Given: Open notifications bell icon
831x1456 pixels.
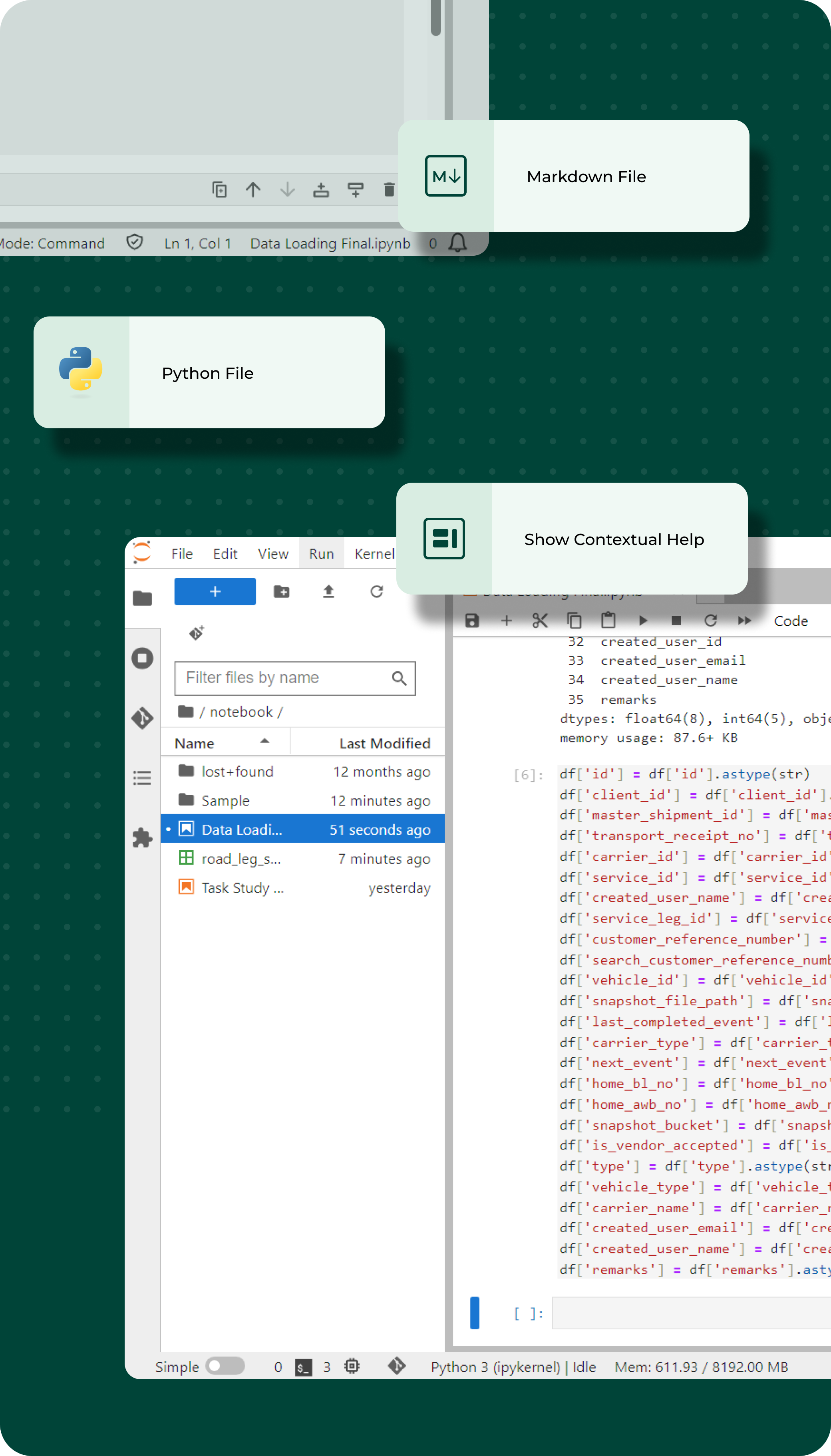Looking at the screenshot, I should tap(458, 243).
